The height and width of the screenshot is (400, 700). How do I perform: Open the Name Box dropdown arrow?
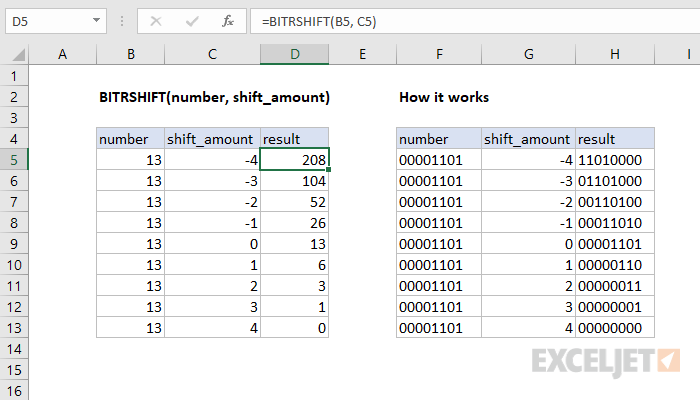[x=96, y=21]
